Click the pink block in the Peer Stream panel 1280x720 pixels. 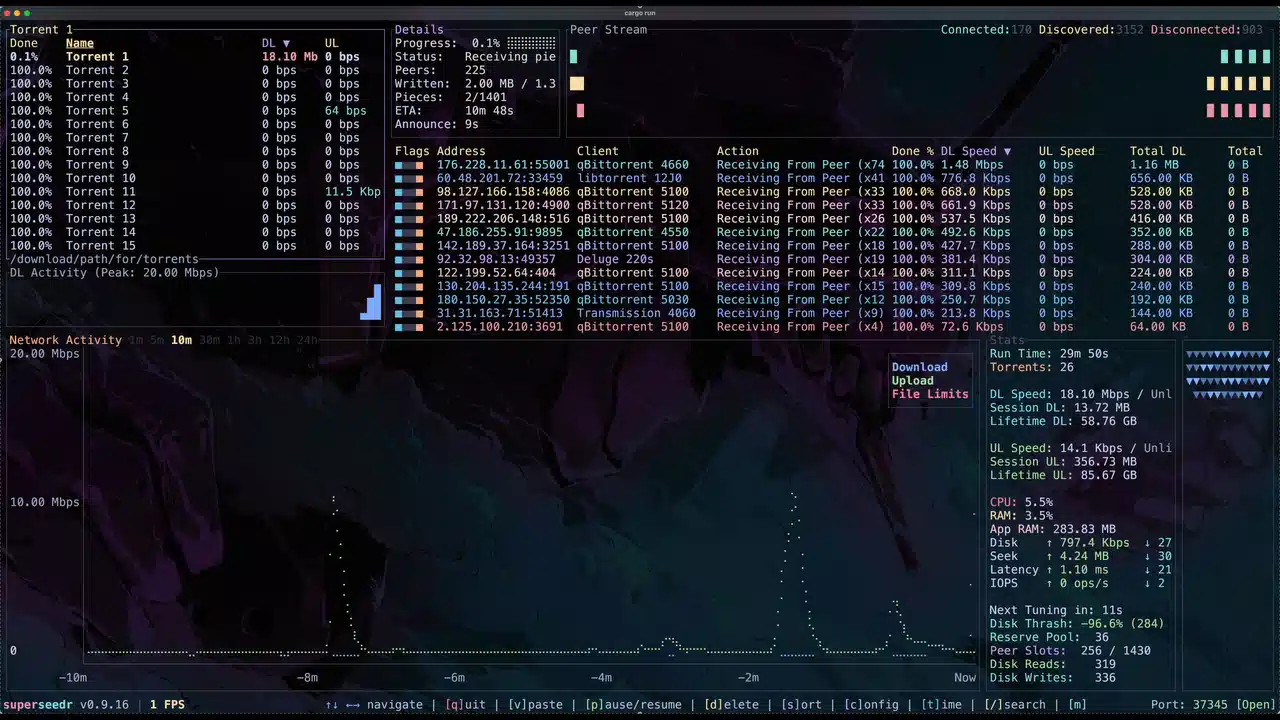580,111
